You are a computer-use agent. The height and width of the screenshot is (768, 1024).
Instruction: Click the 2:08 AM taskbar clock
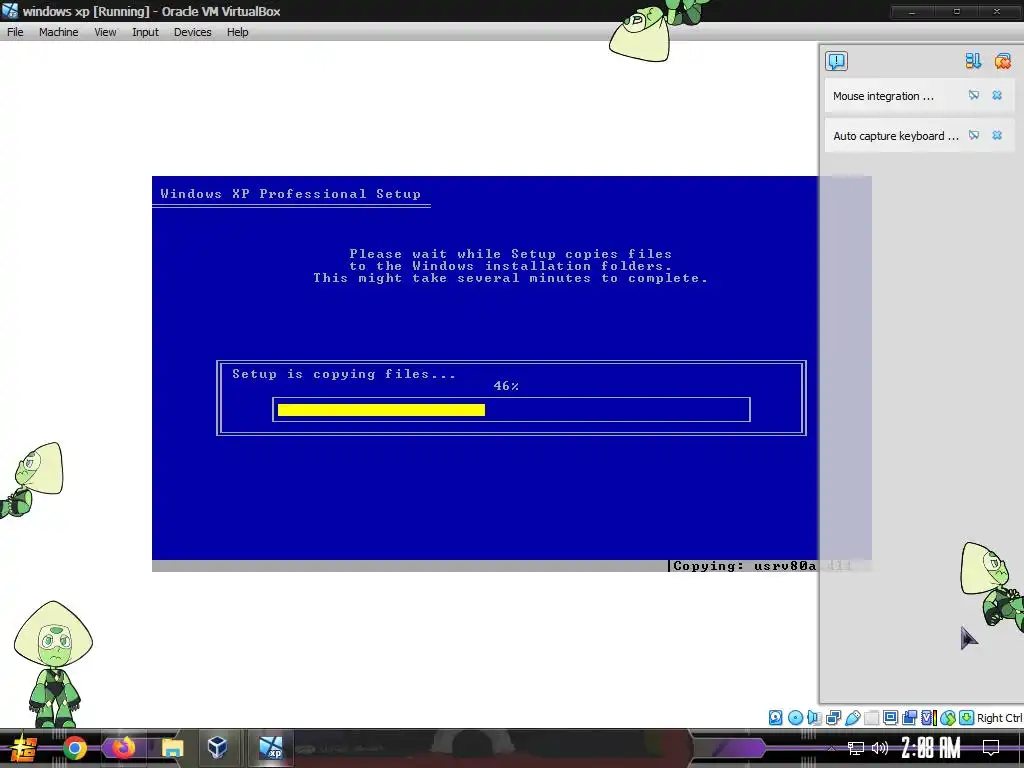(x=931, y=748)
